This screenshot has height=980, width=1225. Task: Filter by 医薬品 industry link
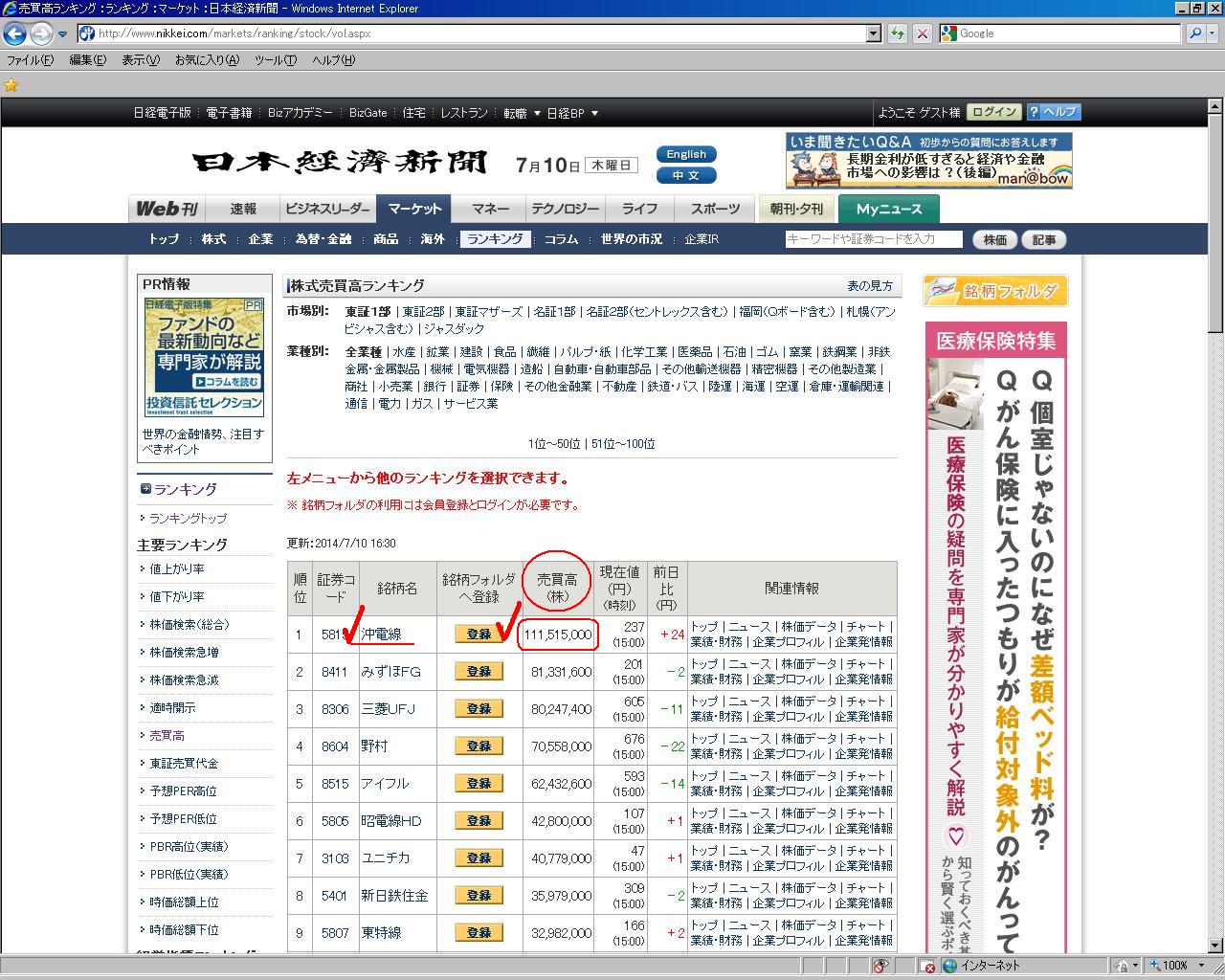[696, 352]
